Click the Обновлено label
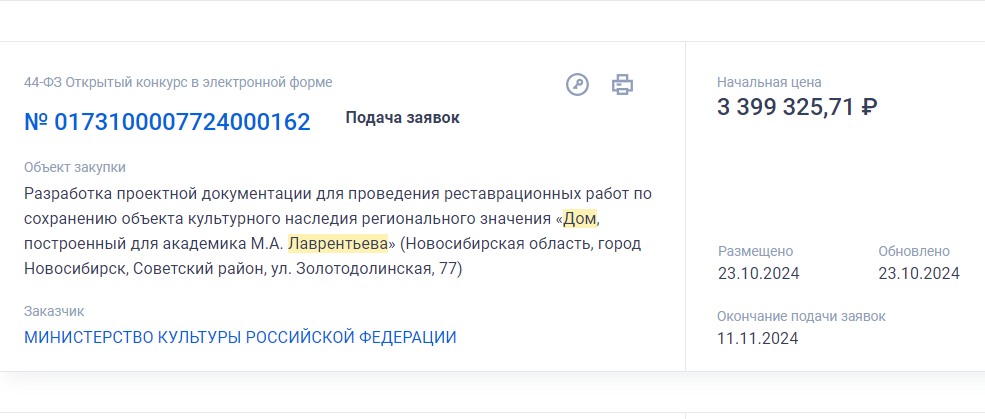Viewport: 985px width, 419px height. [914, 251]
